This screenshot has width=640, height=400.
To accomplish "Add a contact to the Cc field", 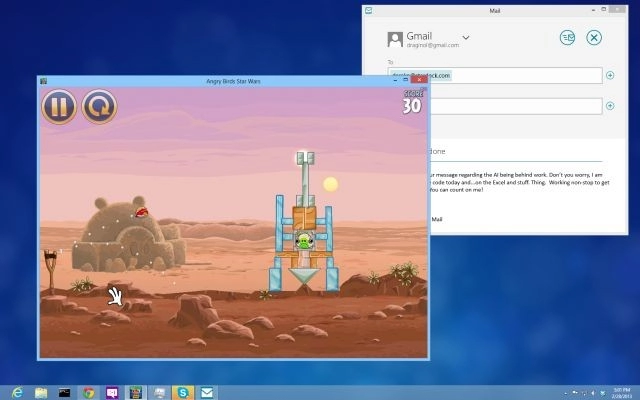I will (x=610, y=106).
